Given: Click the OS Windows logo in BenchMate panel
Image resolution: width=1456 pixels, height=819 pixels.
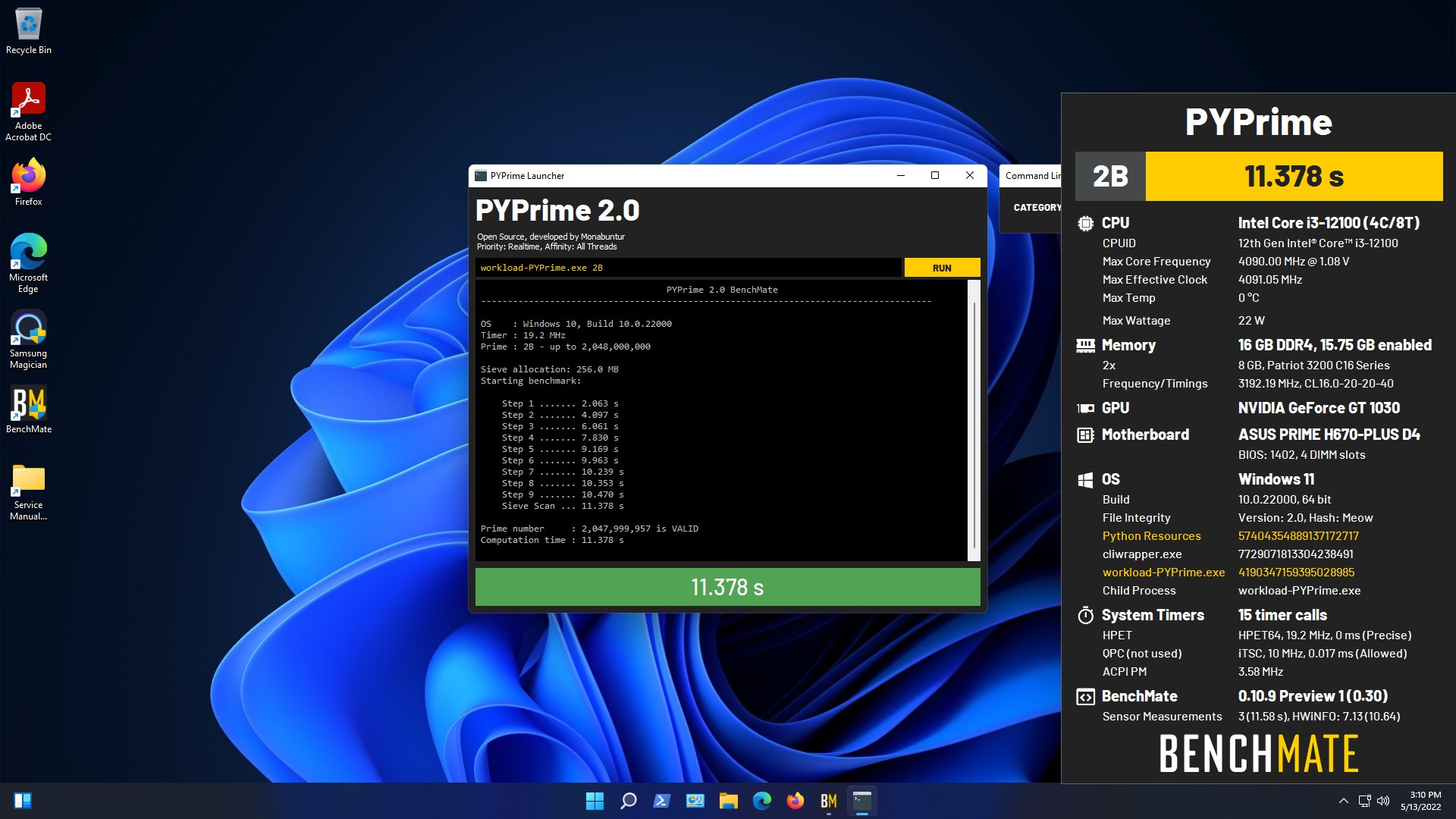Looking at the screenshot, I should 1085,480.
